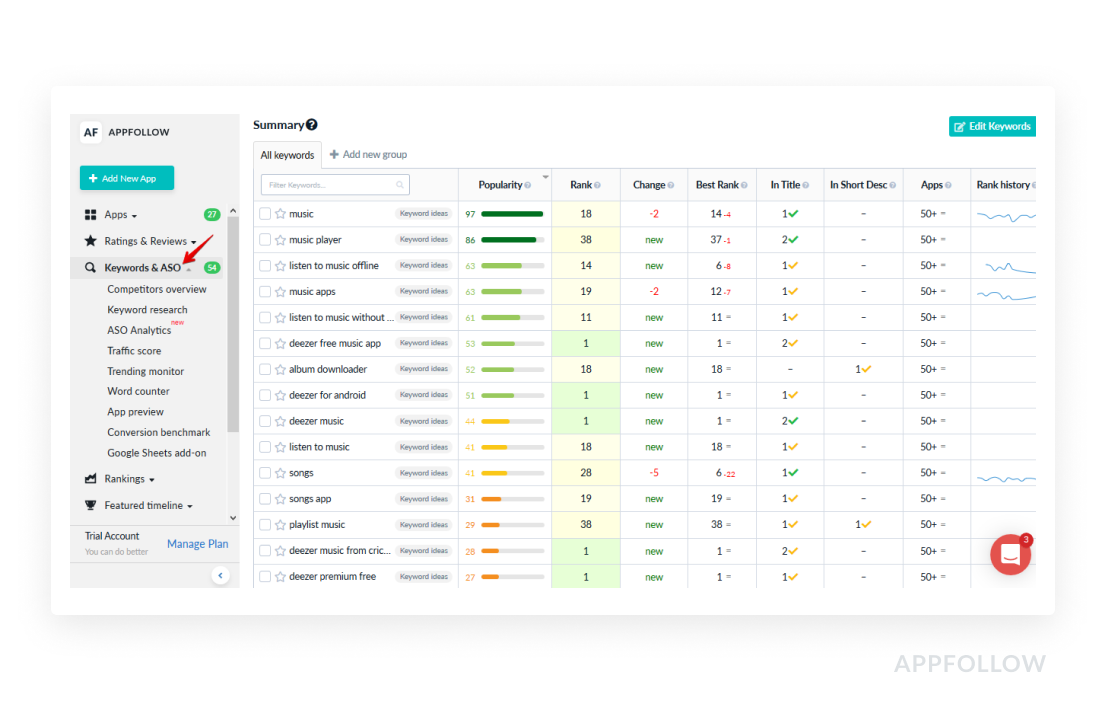Switch to the All keywords tab
Viewport: 1106px width, 712px height.
click(x=287, y=155)
